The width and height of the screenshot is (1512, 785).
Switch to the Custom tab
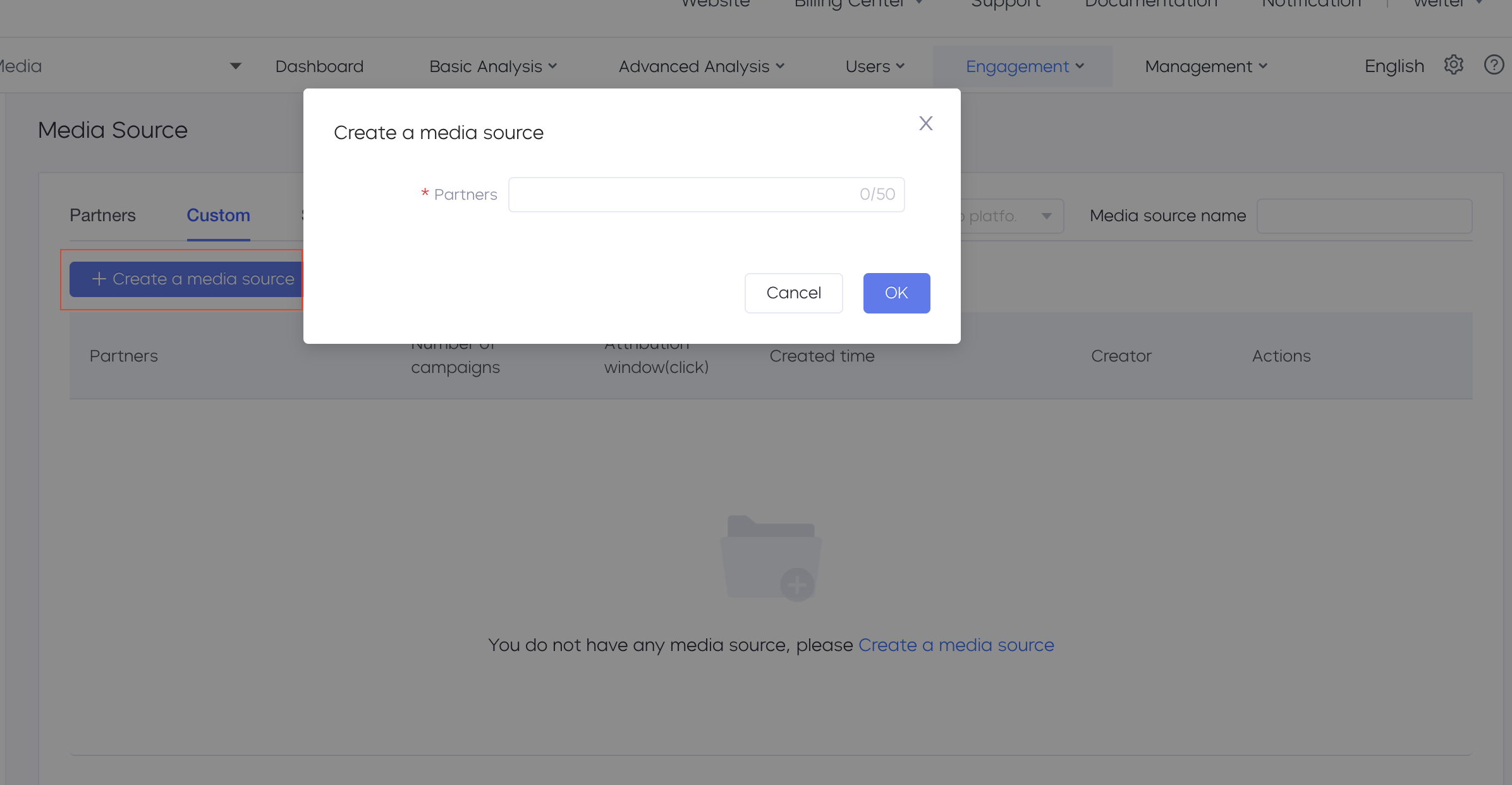pos(218,216)
